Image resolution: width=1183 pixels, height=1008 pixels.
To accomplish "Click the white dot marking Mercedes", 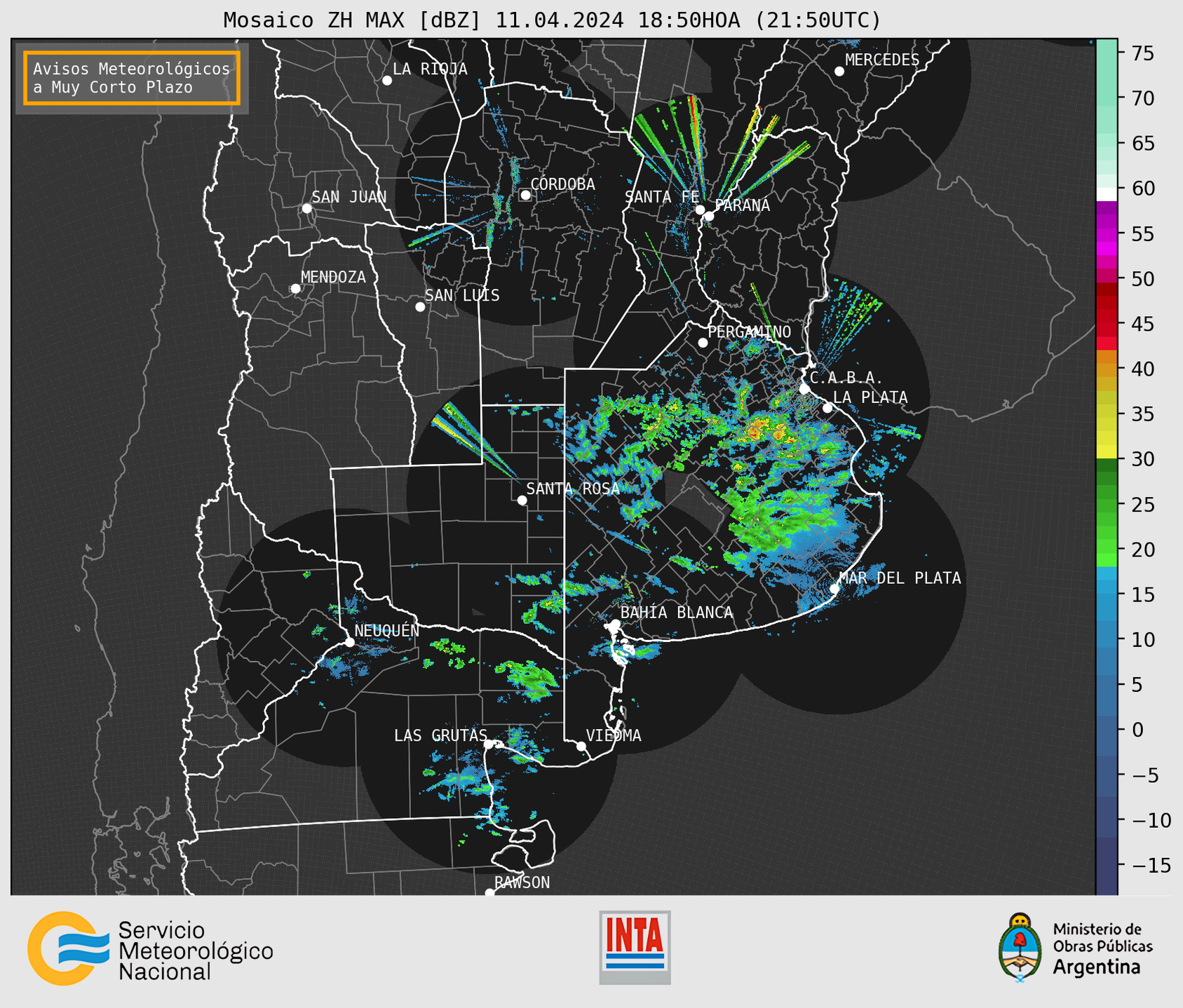I will (x=839, y=71).
